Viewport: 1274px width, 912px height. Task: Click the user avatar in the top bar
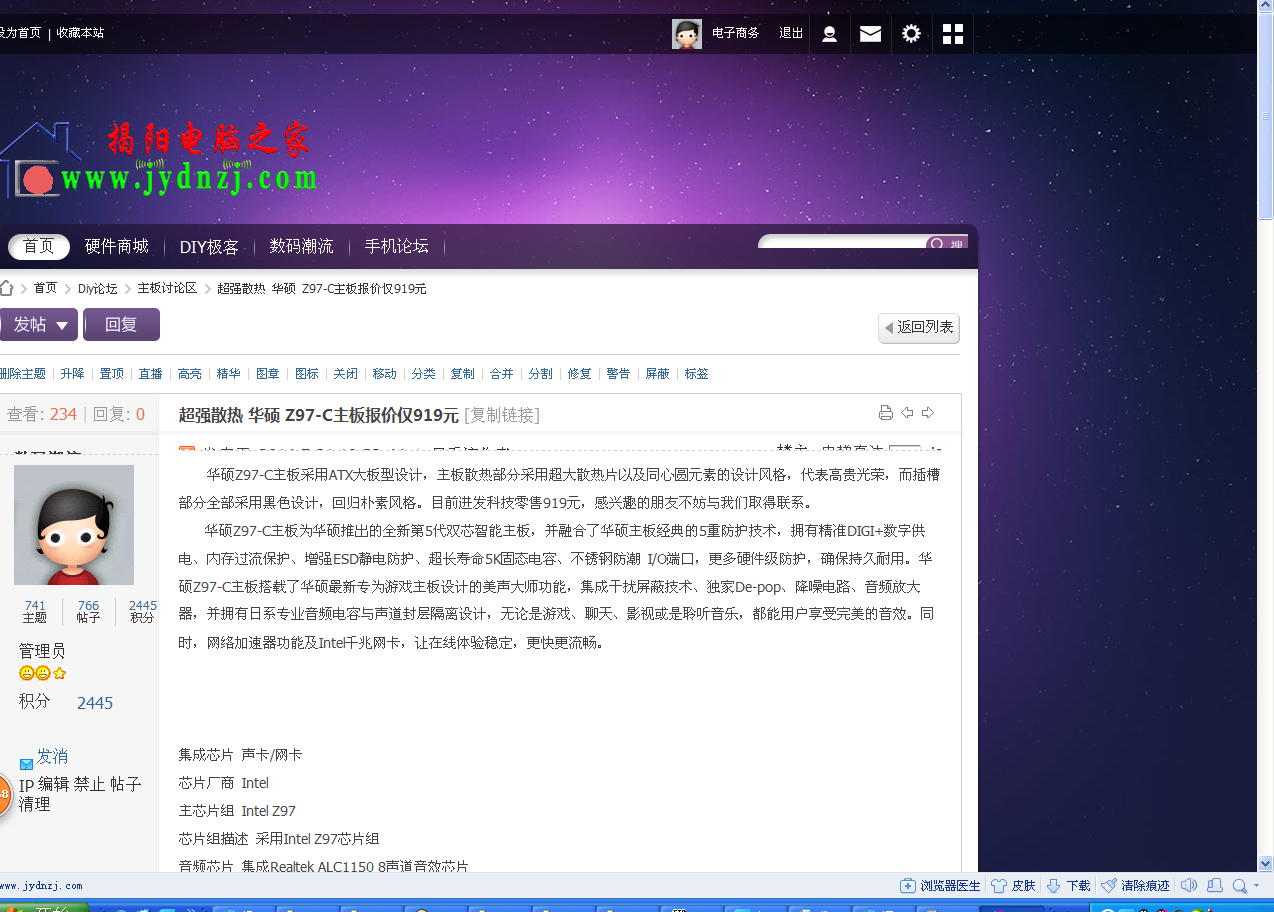(x=687, y=34)
